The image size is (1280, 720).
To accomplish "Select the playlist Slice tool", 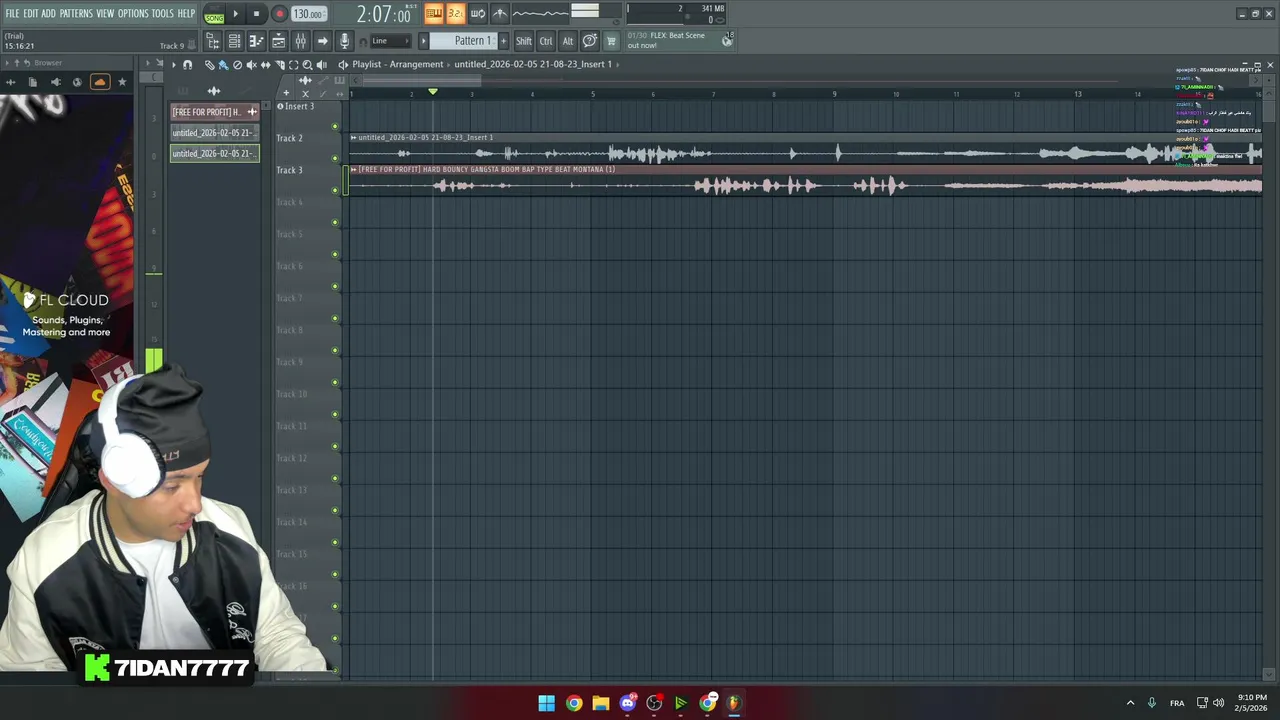I will [x=279, y=64].
